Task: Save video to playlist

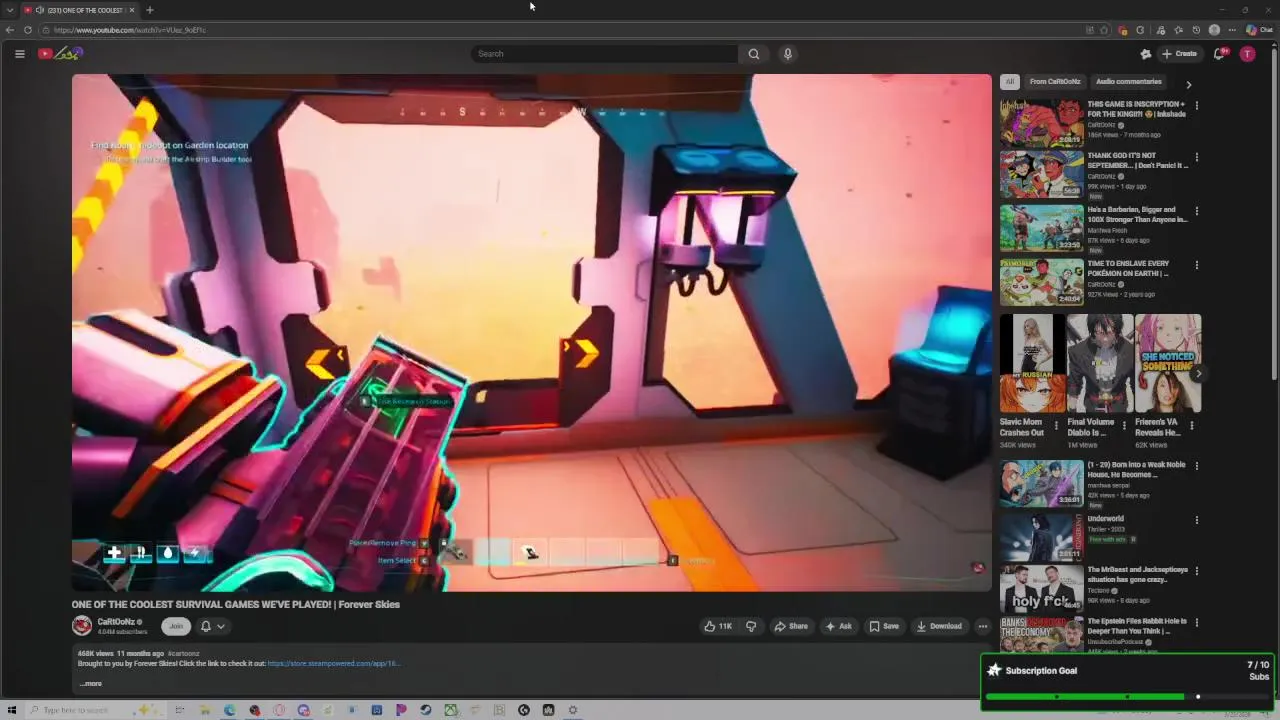Action: coord(884,626)
